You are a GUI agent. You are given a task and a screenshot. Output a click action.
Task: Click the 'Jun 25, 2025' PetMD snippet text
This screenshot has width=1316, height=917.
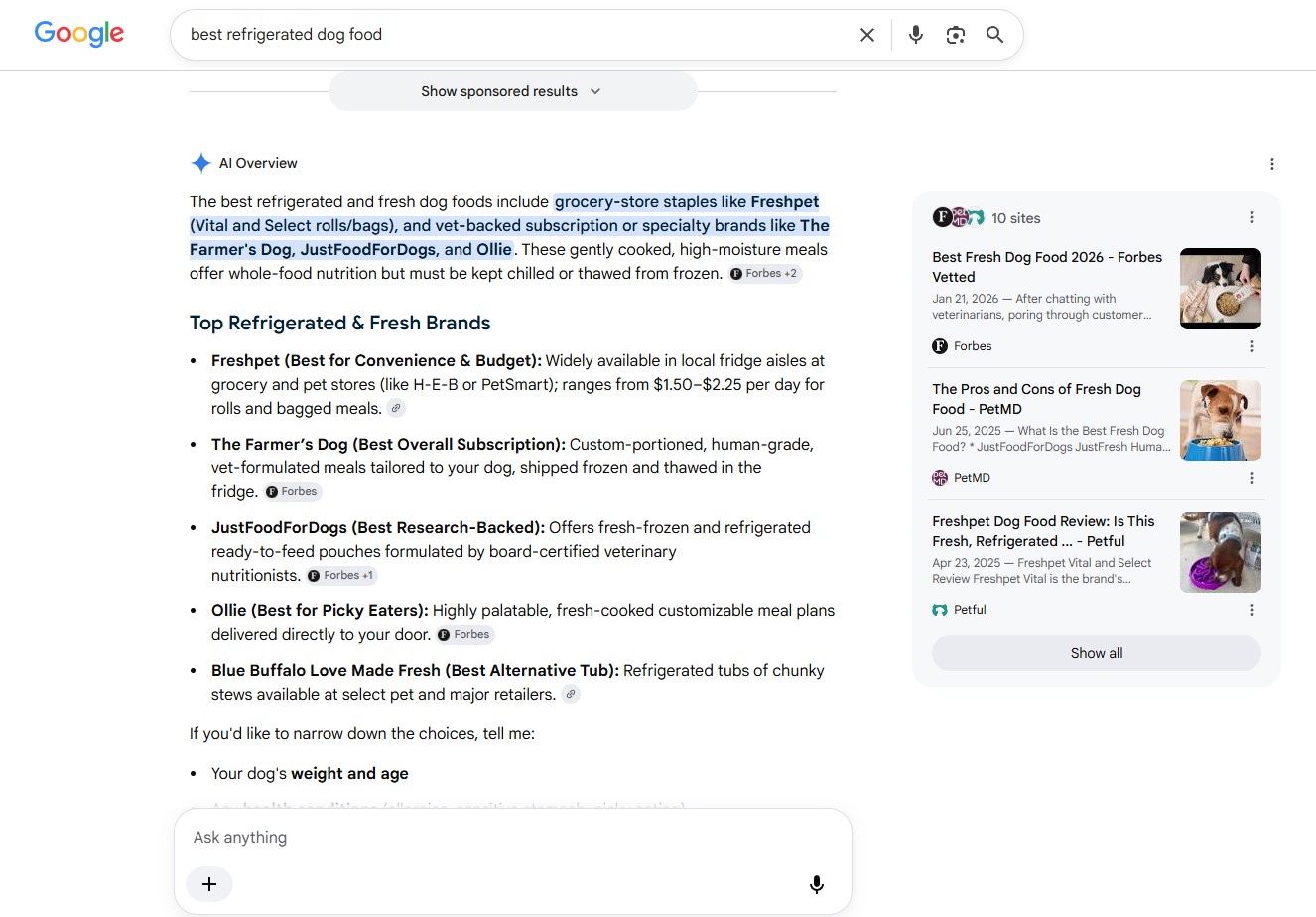(x=1051, y=439)
